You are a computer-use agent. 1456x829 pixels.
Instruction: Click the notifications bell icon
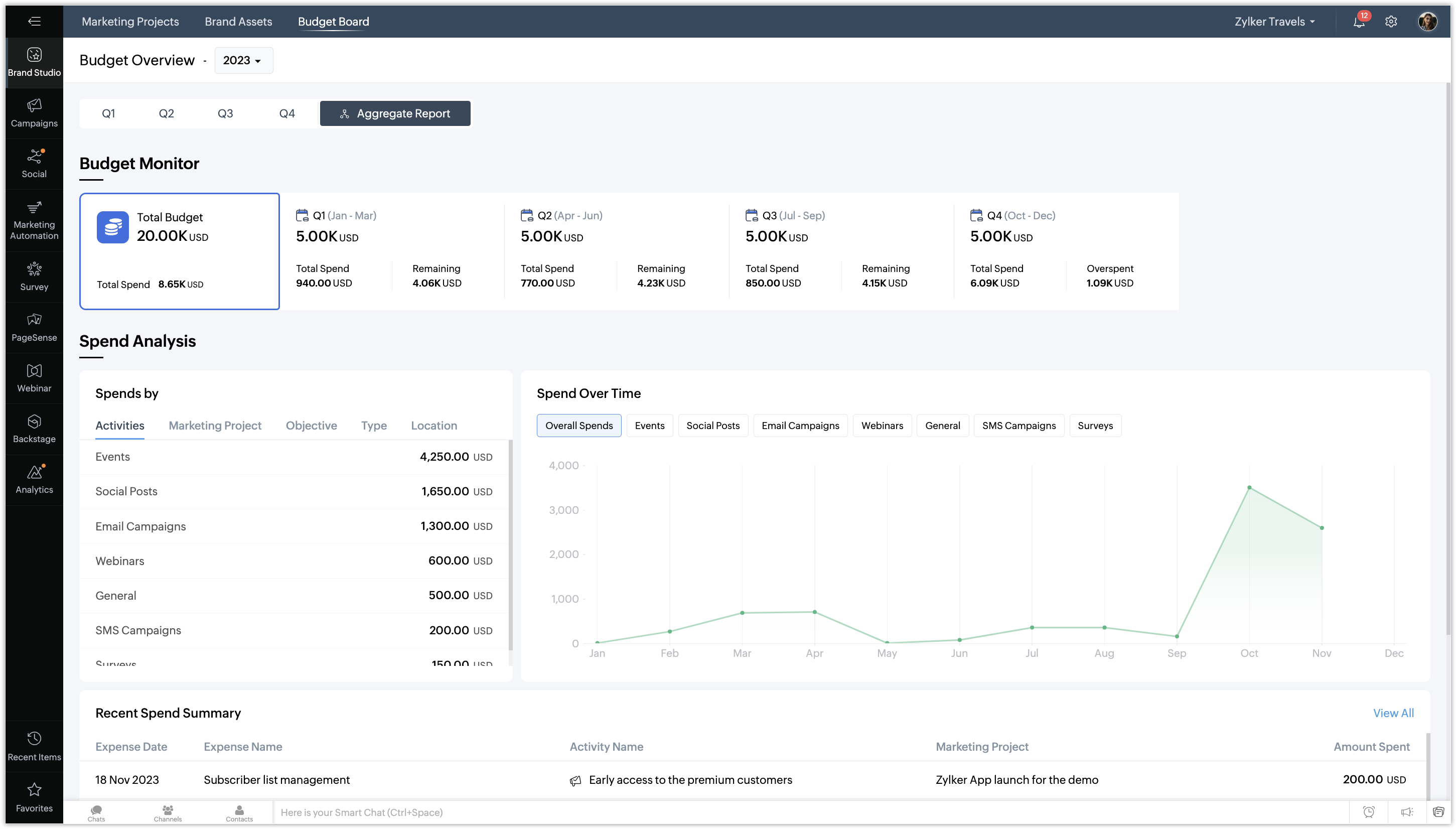click(1359, 22)
